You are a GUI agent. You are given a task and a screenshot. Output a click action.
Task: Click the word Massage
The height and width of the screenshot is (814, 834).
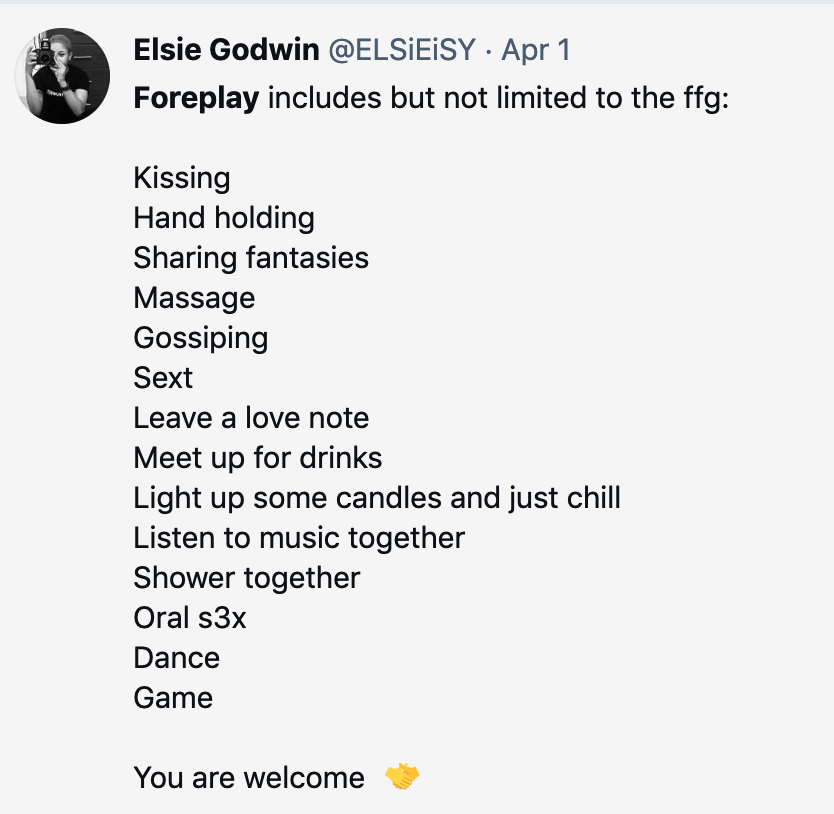(x=194, y=298)
